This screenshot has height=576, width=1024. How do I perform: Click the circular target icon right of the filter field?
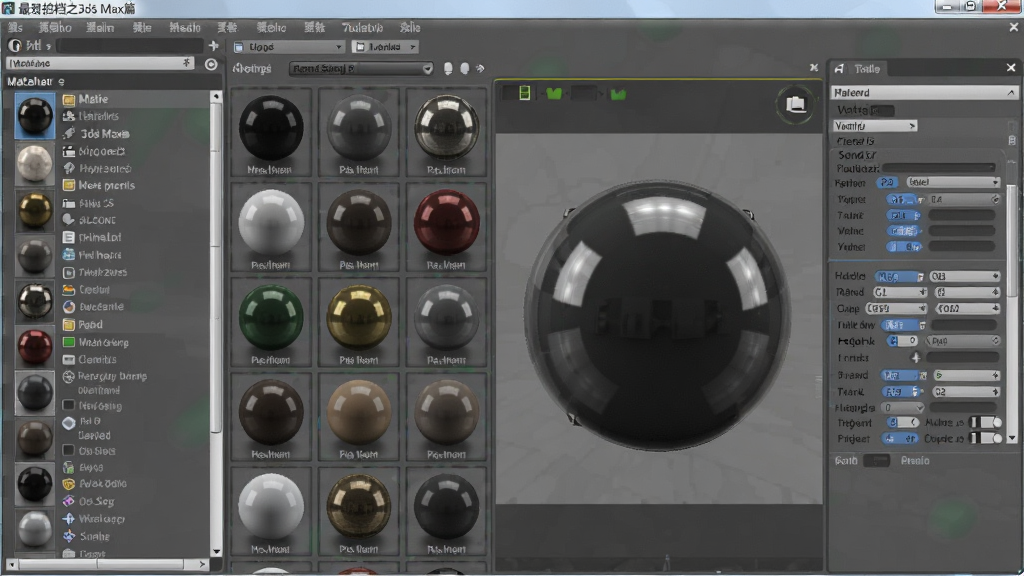click(211, 64)
